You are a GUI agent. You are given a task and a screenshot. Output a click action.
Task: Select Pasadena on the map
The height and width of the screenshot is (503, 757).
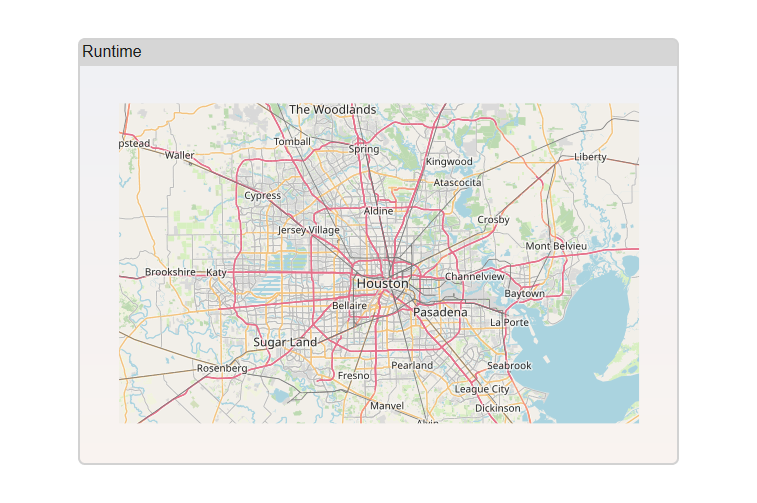440,313
